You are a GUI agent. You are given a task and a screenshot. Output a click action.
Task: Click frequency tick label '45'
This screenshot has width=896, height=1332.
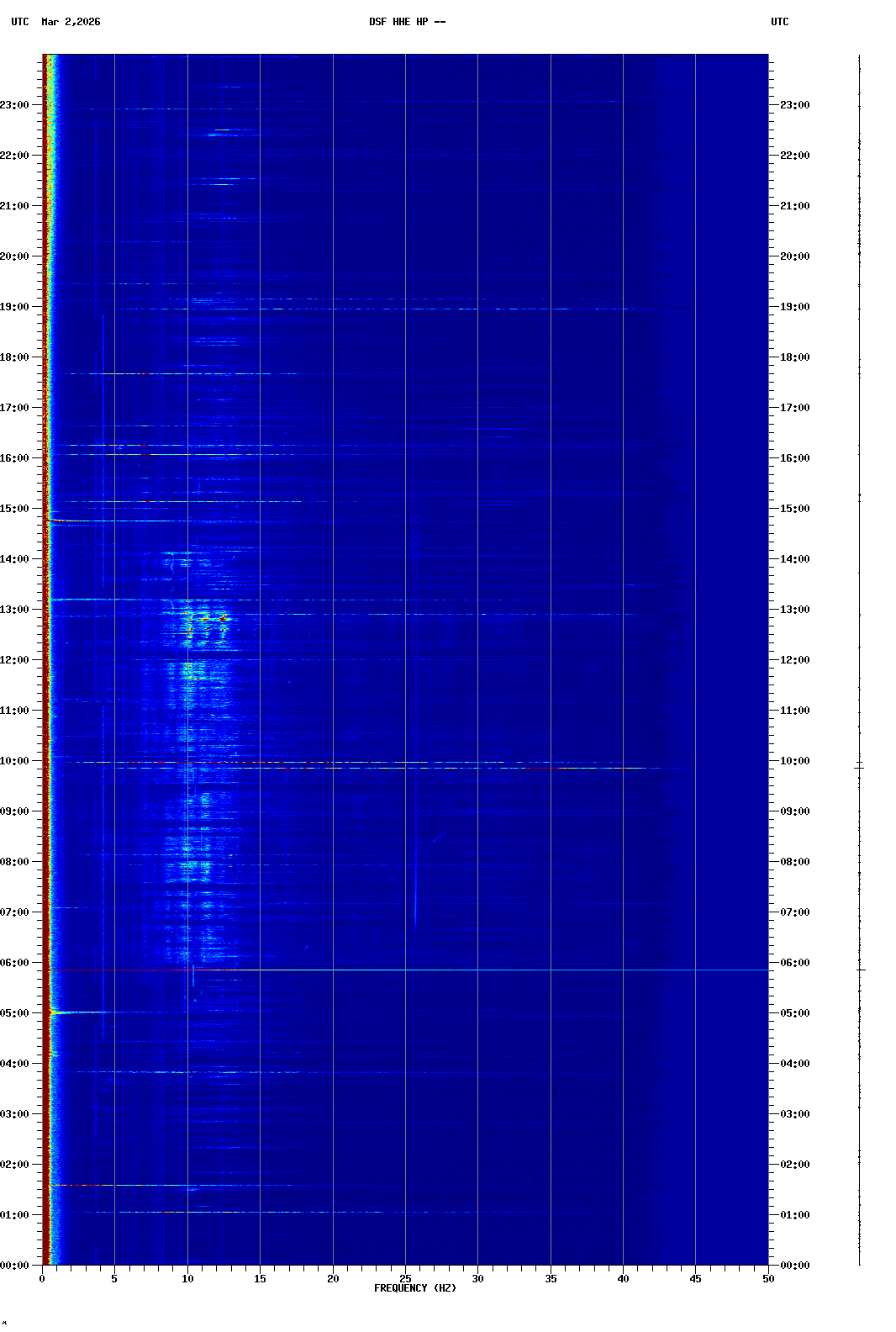695,1279
